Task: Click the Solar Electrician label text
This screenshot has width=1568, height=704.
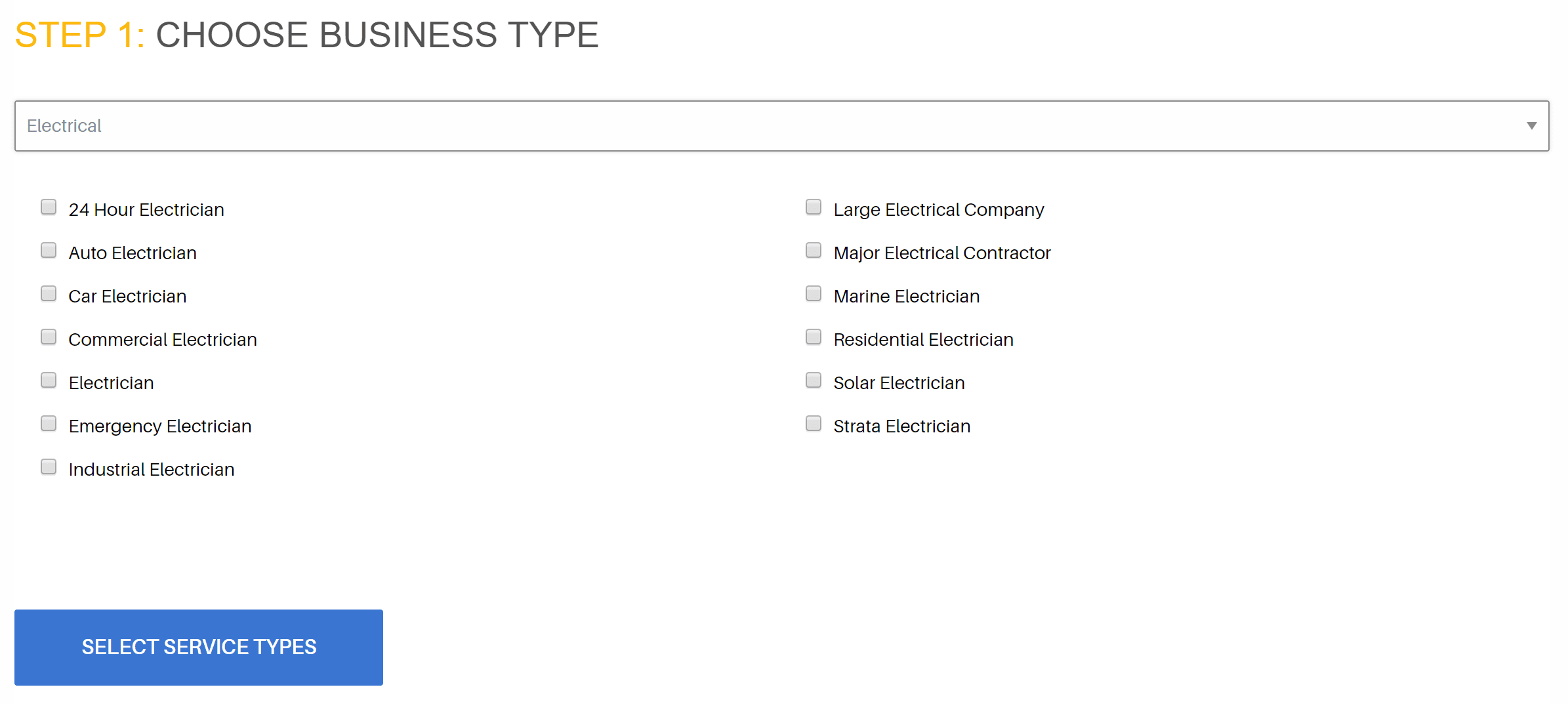Action: point(899,383)
